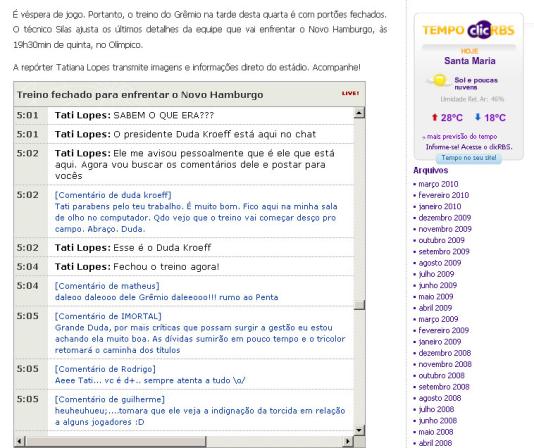Click the clicRBS logo in weather widget
534x448 pixels.
point(491,30)
